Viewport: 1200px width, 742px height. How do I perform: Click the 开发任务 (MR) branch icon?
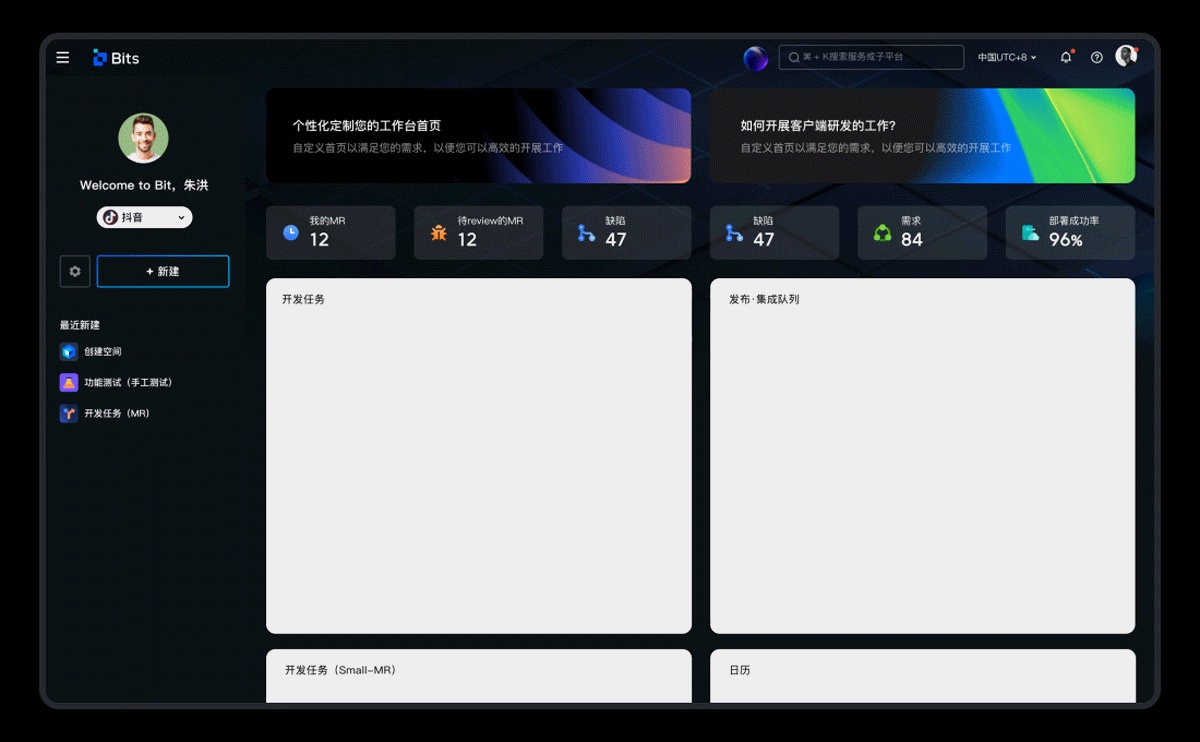pyautogui.click(x=68, y=413)
